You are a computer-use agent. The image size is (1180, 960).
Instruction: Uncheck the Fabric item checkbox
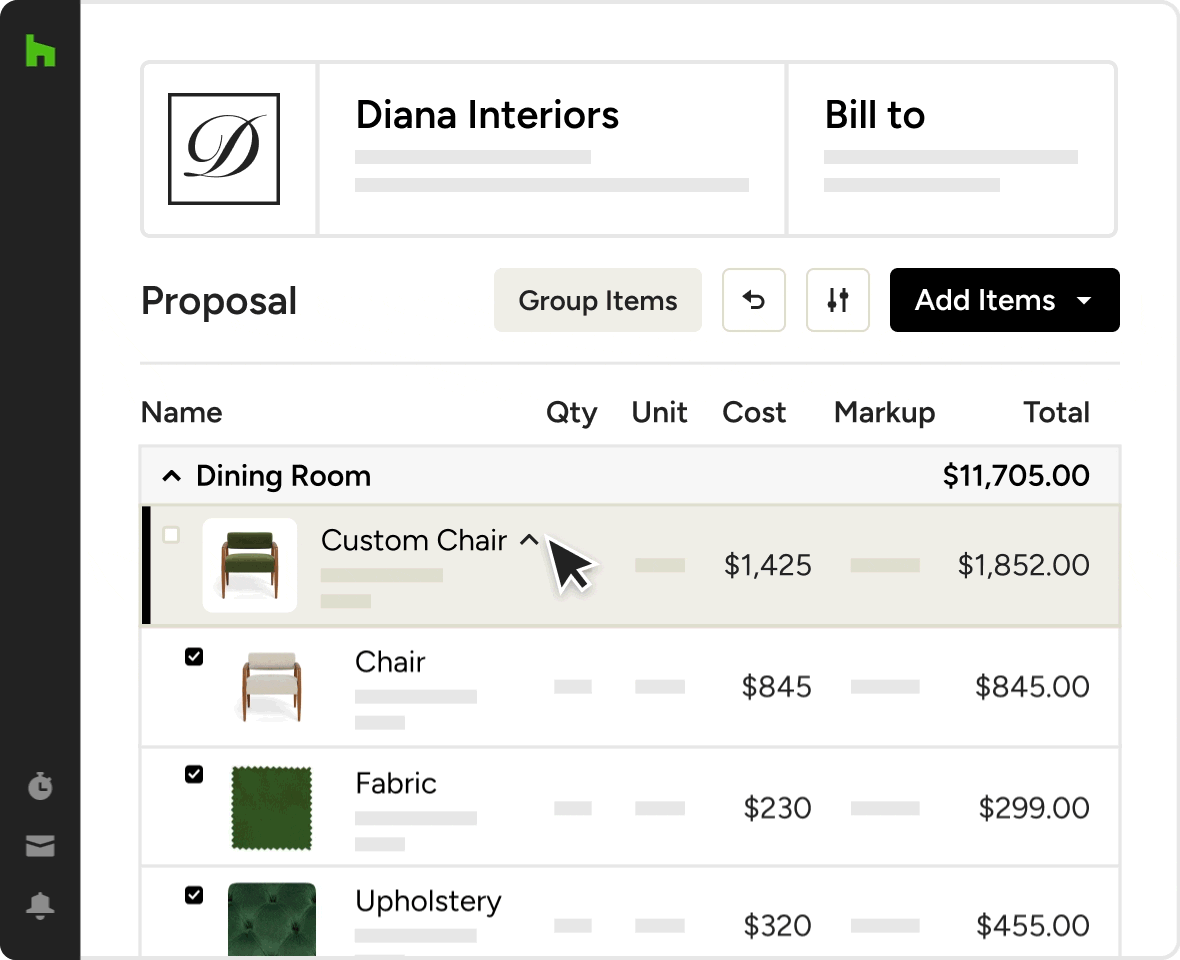pos(194,774)
